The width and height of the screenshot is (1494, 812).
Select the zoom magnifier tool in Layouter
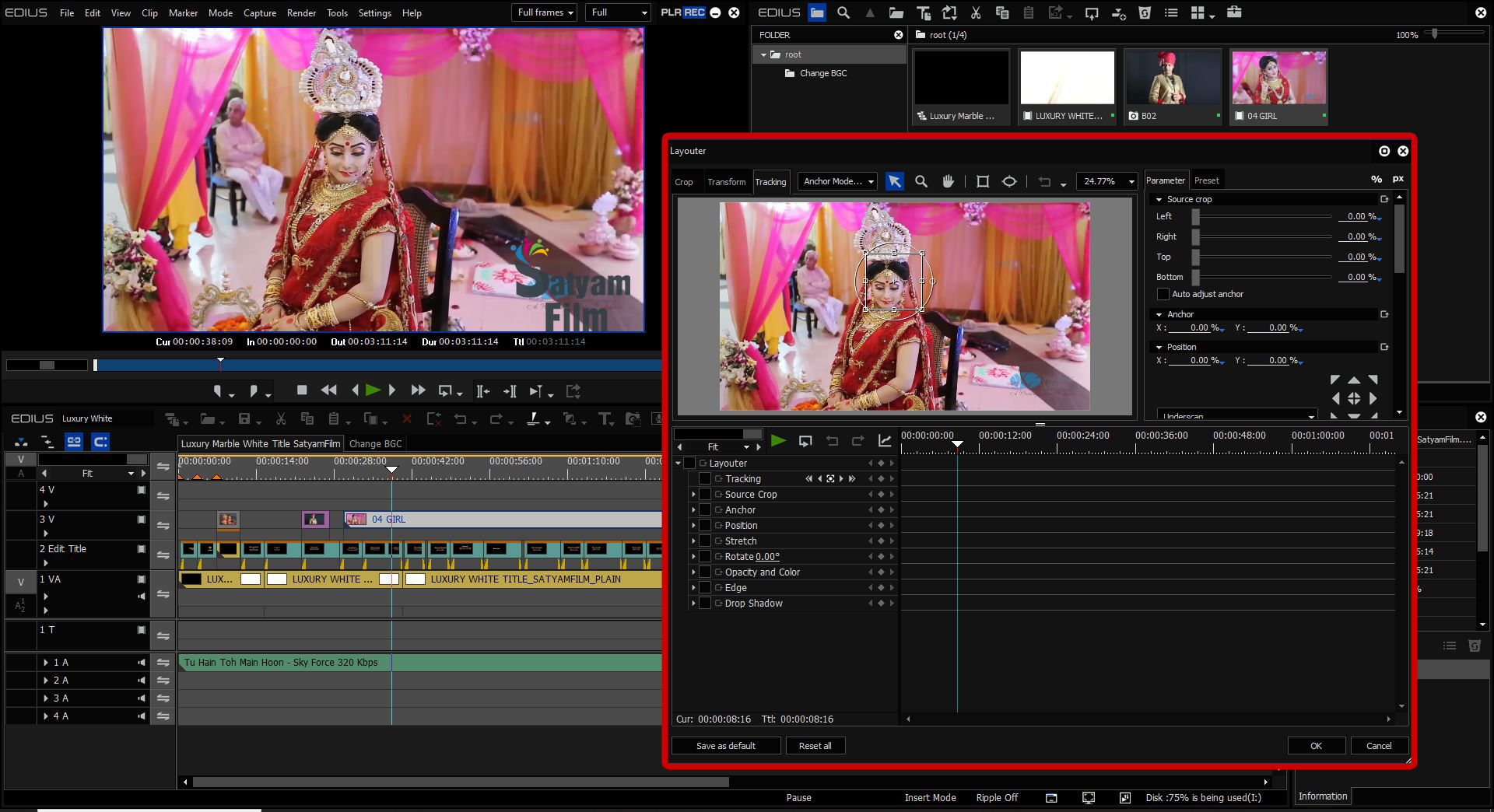[921, 181]
